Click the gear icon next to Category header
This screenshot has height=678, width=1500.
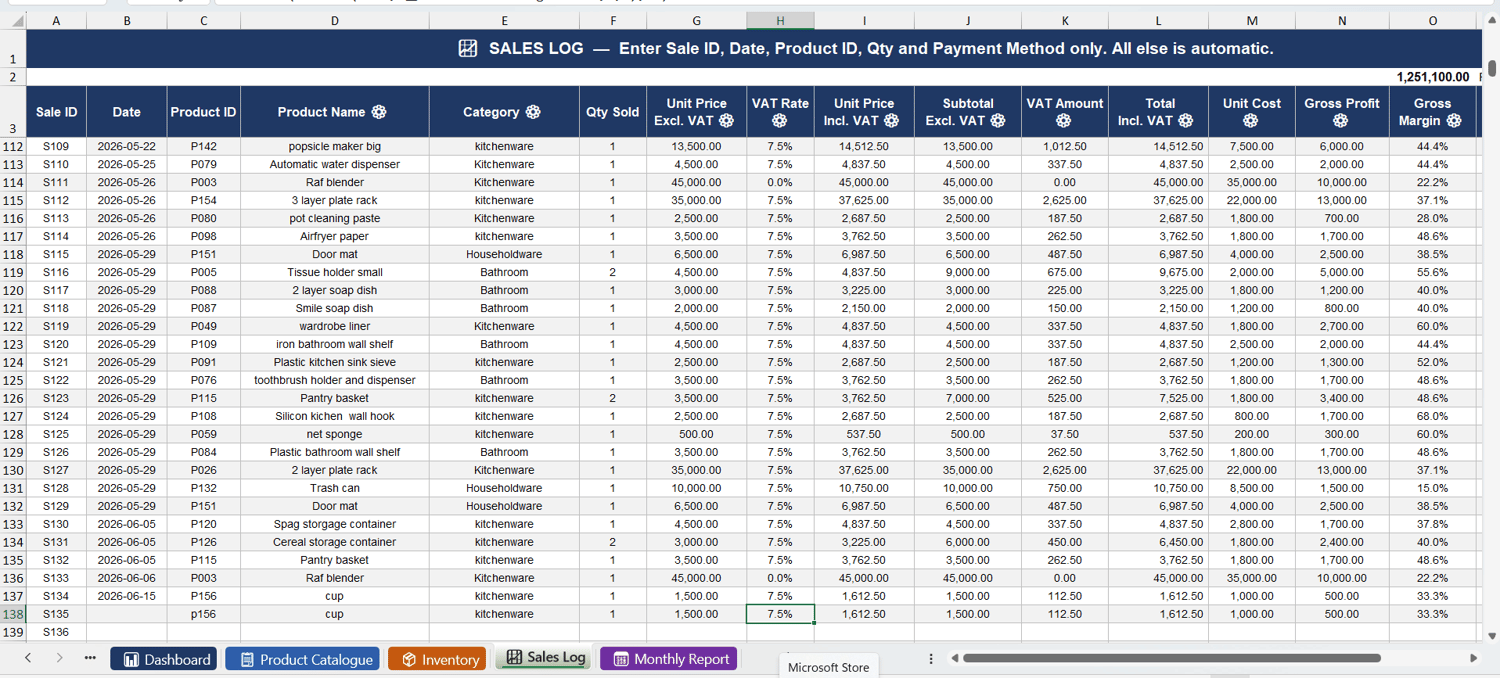click(533, 112)
